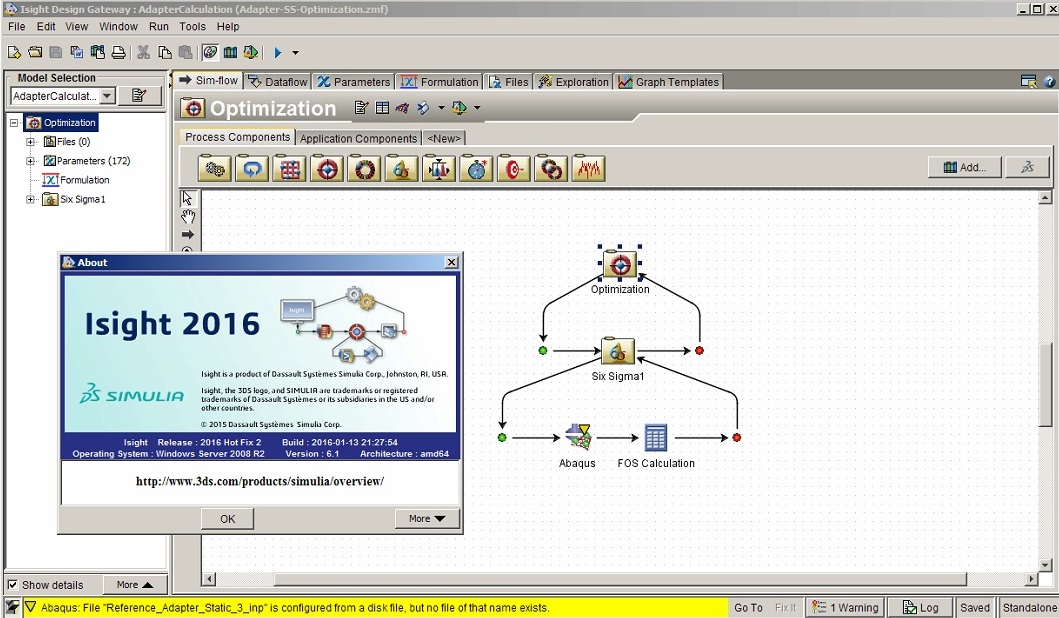Click the Cut scissors icon

point(143,52)
